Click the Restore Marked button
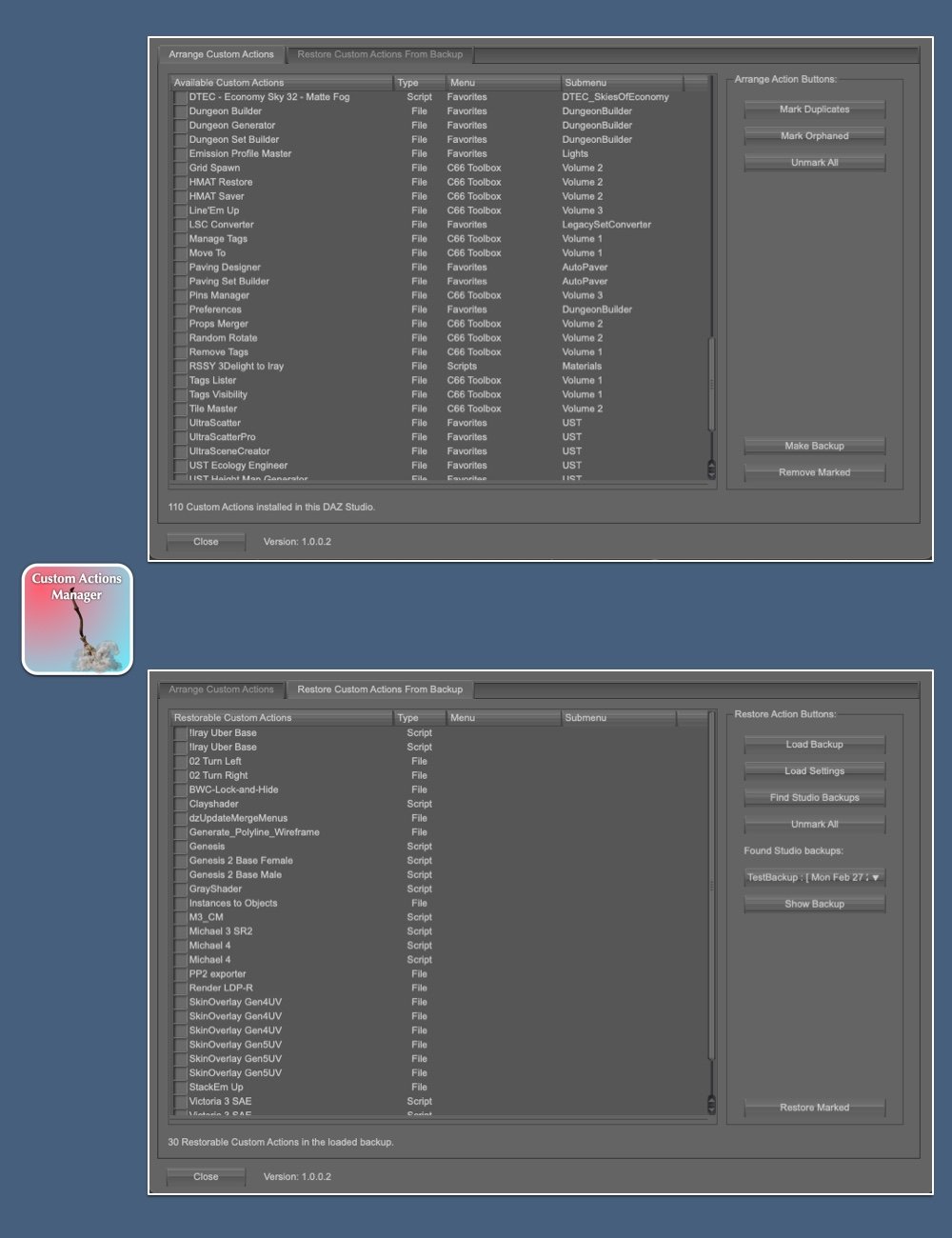 pos(814,1107)
